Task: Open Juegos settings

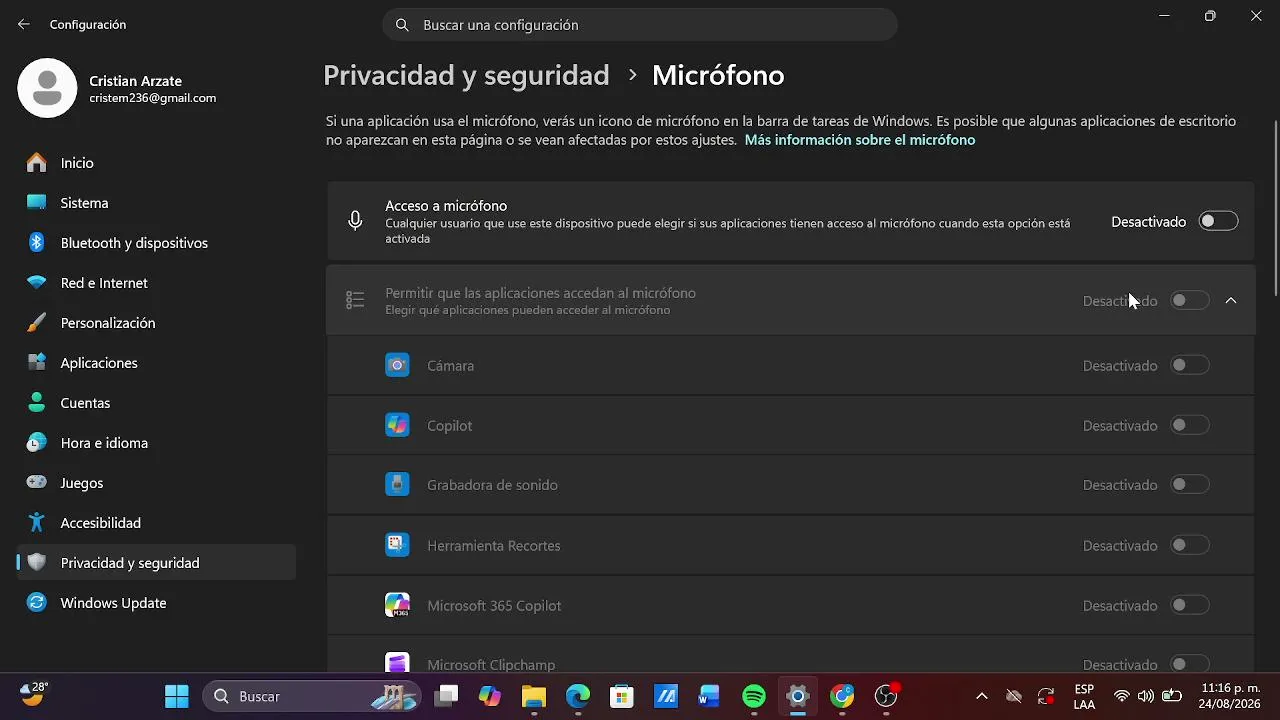Action: point(156,483)
